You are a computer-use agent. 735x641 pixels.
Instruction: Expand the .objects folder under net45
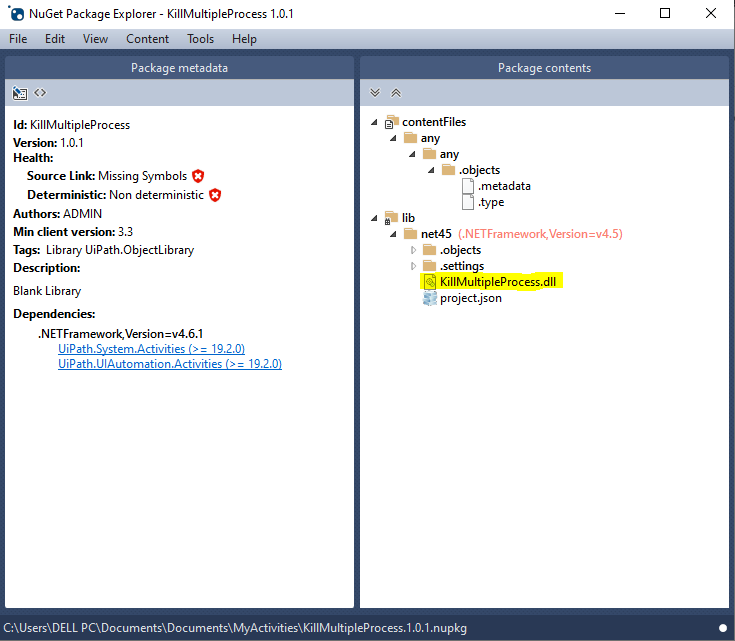tap(413, 250)
